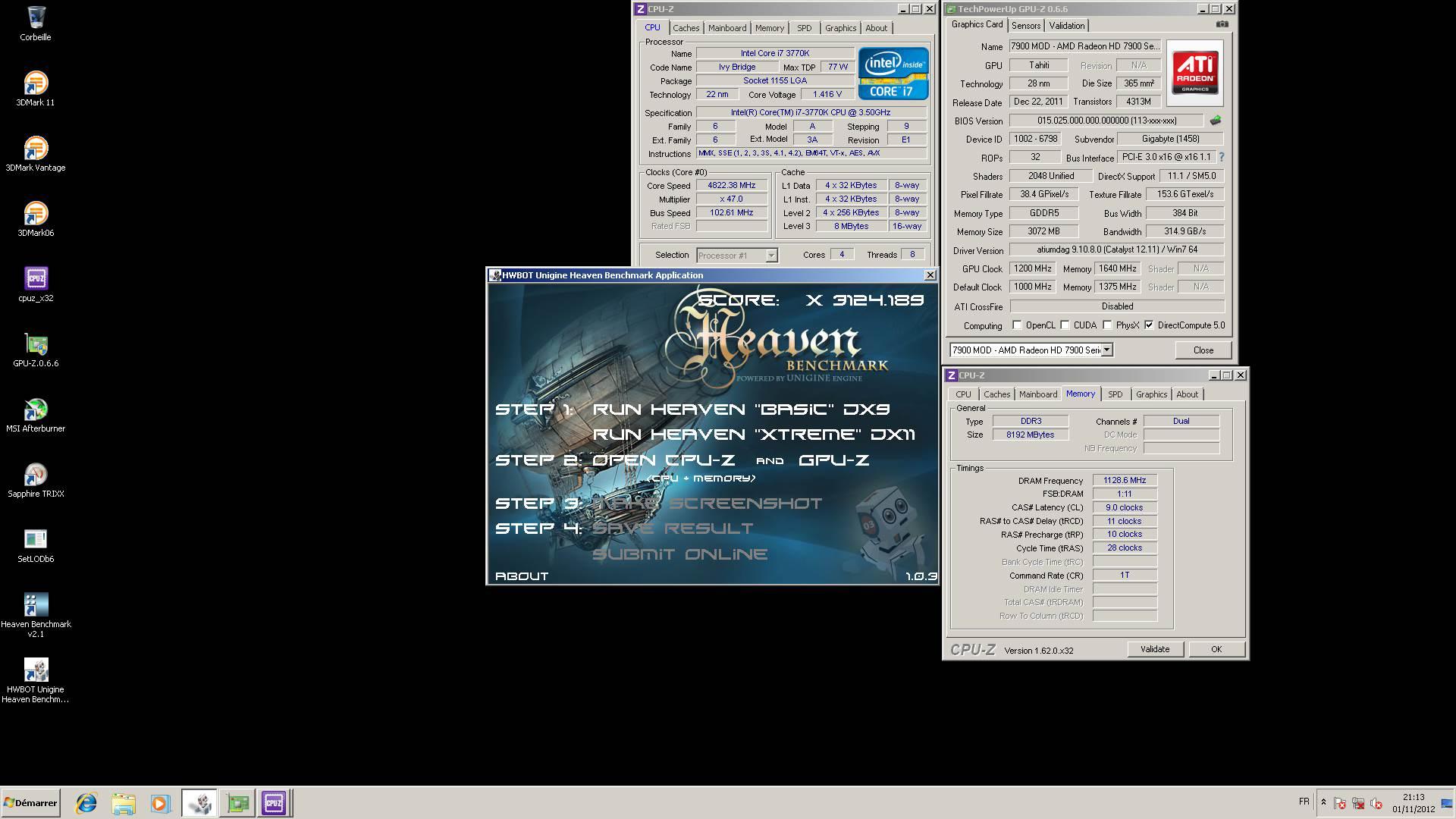Click the ATI Radeon logo in GPU-Z
Screen dimensions: 1456x819
click(x=1195, y=73)
